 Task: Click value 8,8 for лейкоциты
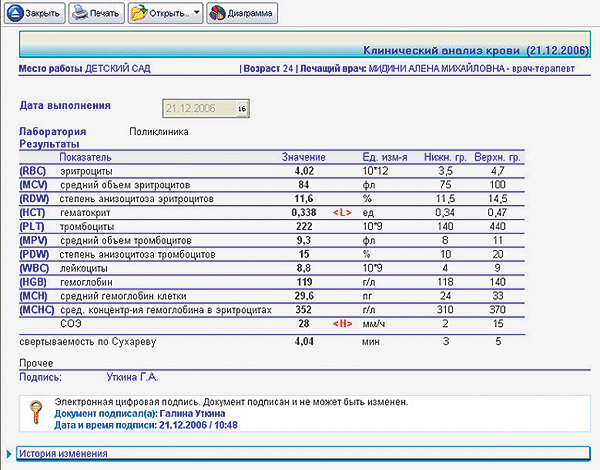click(304, 268)
